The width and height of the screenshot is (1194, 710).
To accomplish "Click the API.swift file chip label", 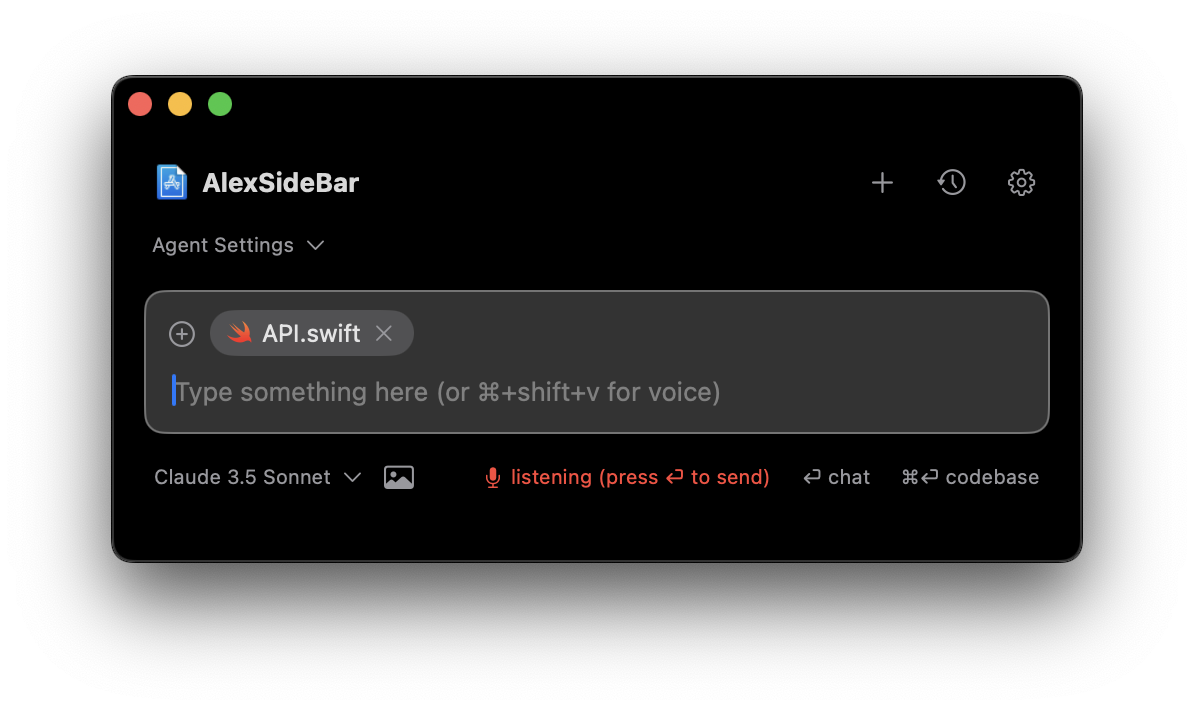I will [310, 333].
